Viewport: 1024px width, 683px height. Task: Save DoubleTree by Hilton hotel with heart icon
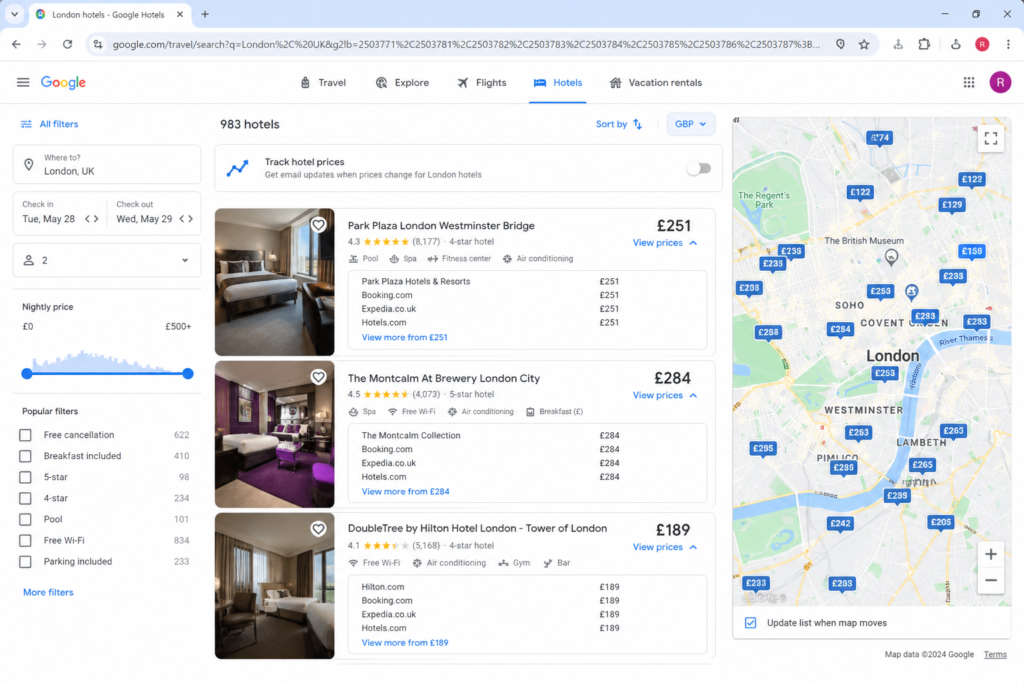(318, 529)
